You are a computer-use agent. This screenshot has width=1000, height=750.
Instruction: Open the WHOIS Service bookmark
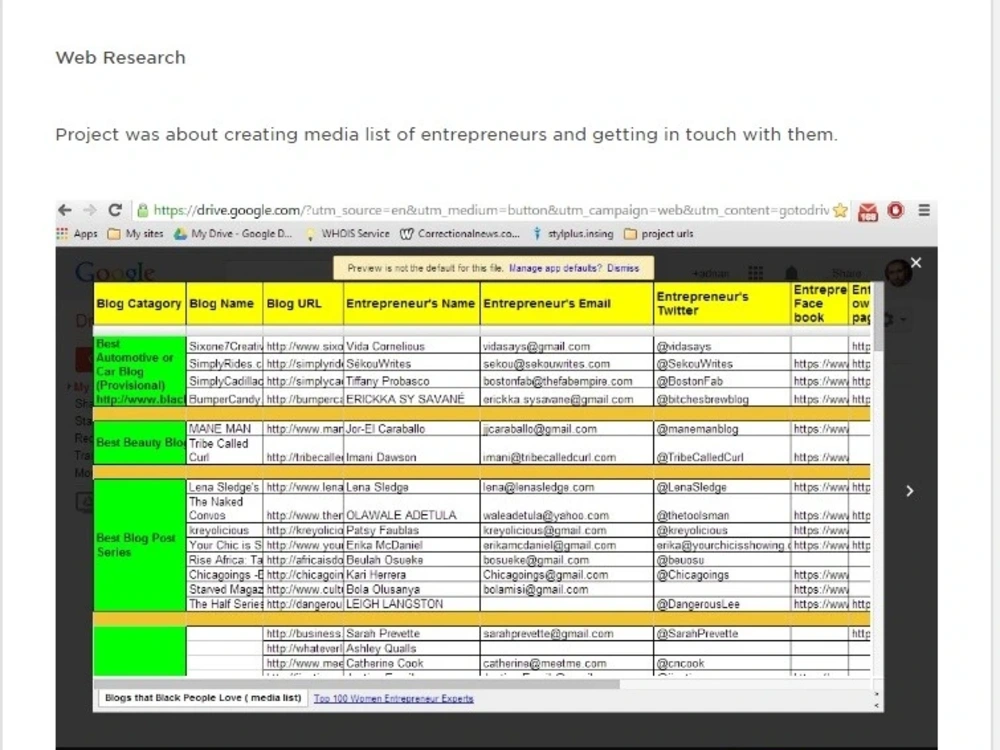pyautogui.click(x=347, y=233)
